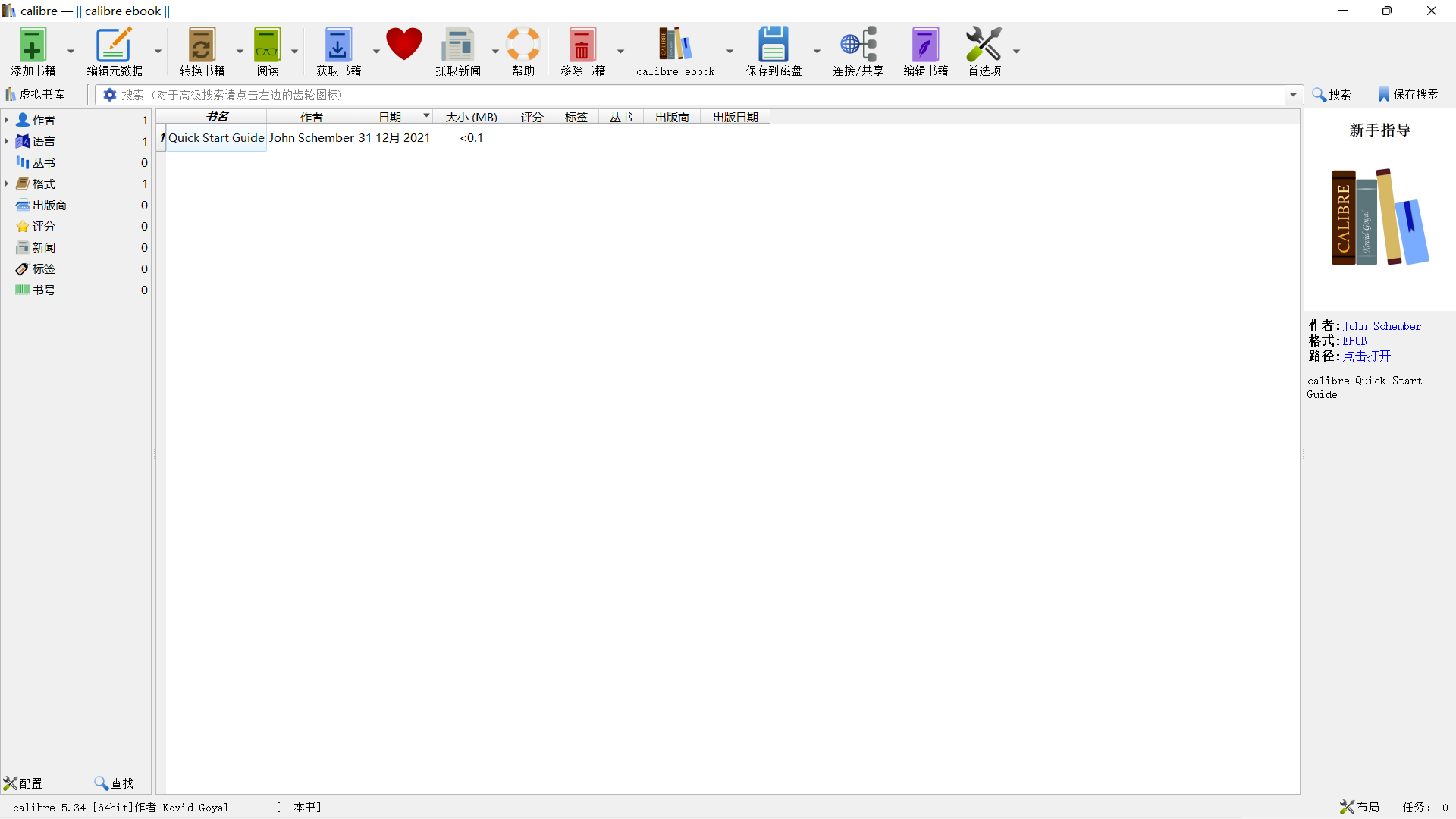Image resolution: width=1456 pixels, height=819 pixels.
Task: Toggle the 布局 layout button
Action: point(1360,807)
